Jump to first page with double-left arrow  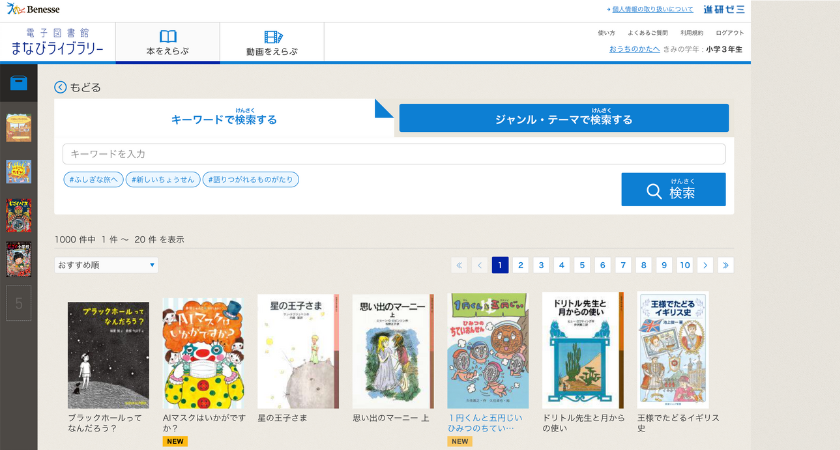click(x=459, y=265)
